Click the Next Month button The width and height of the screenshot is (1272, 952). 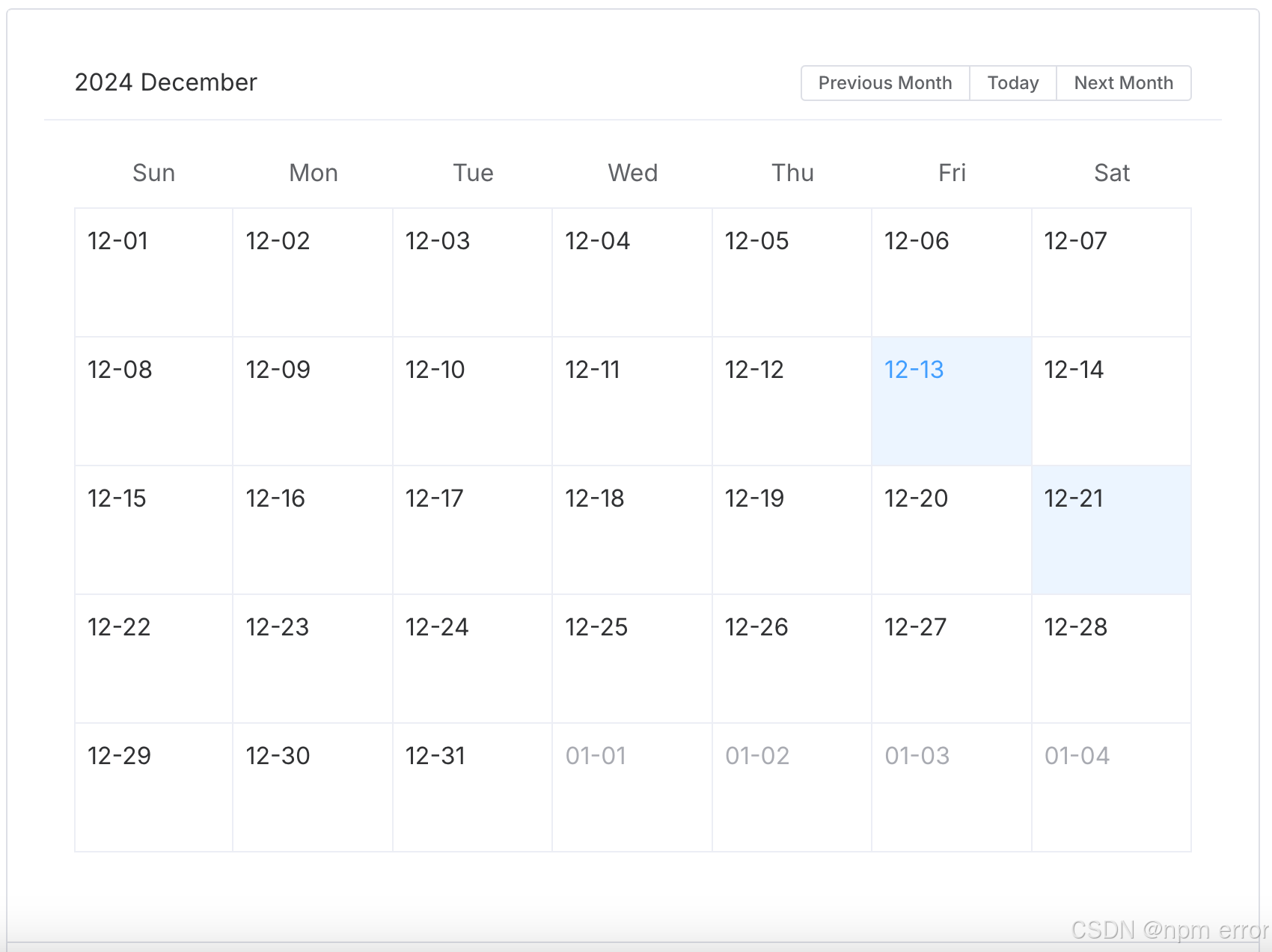(x=1123, y=82)
